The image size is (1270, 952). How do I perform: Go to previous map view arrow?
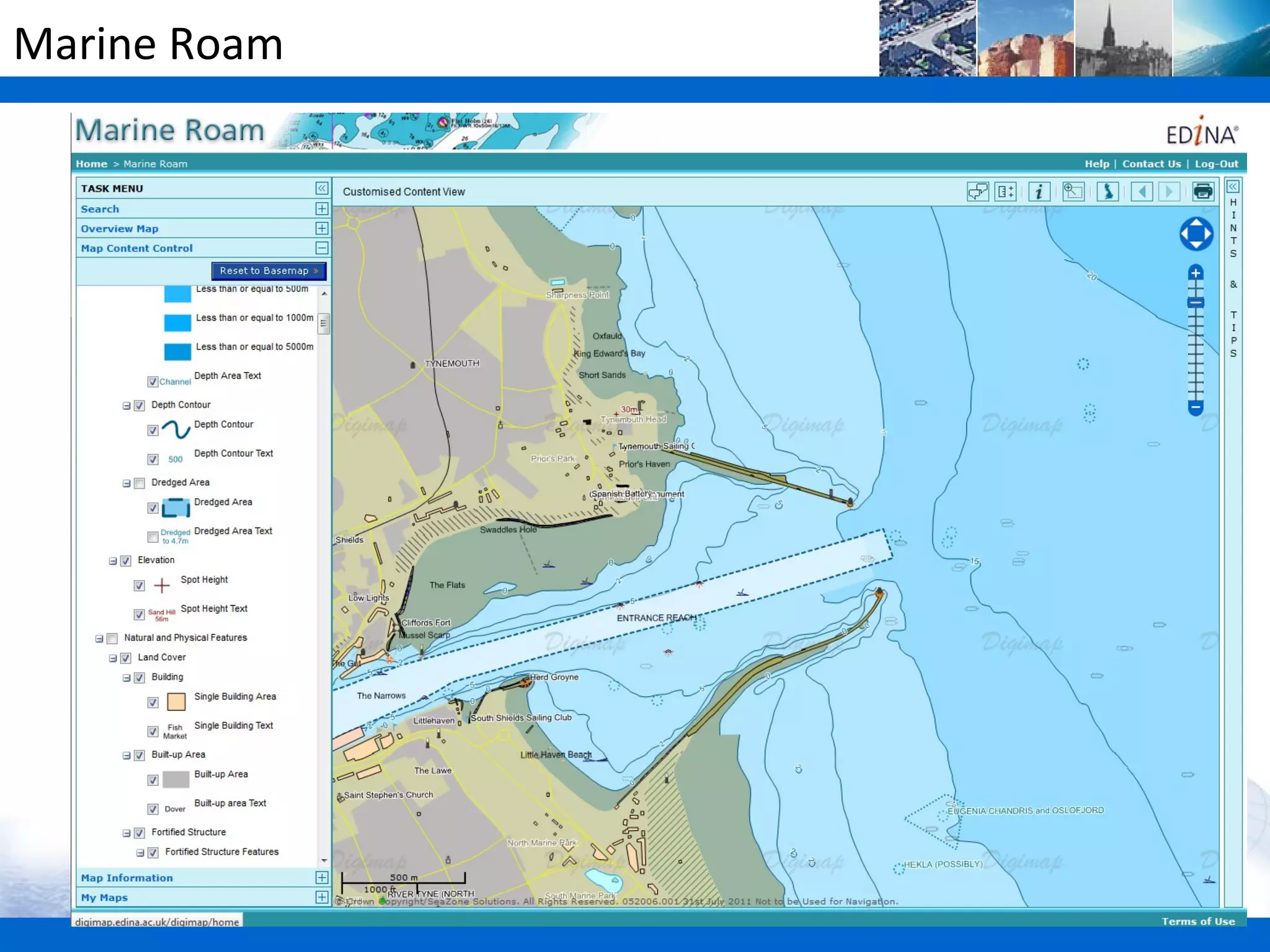pos(1142,192)
